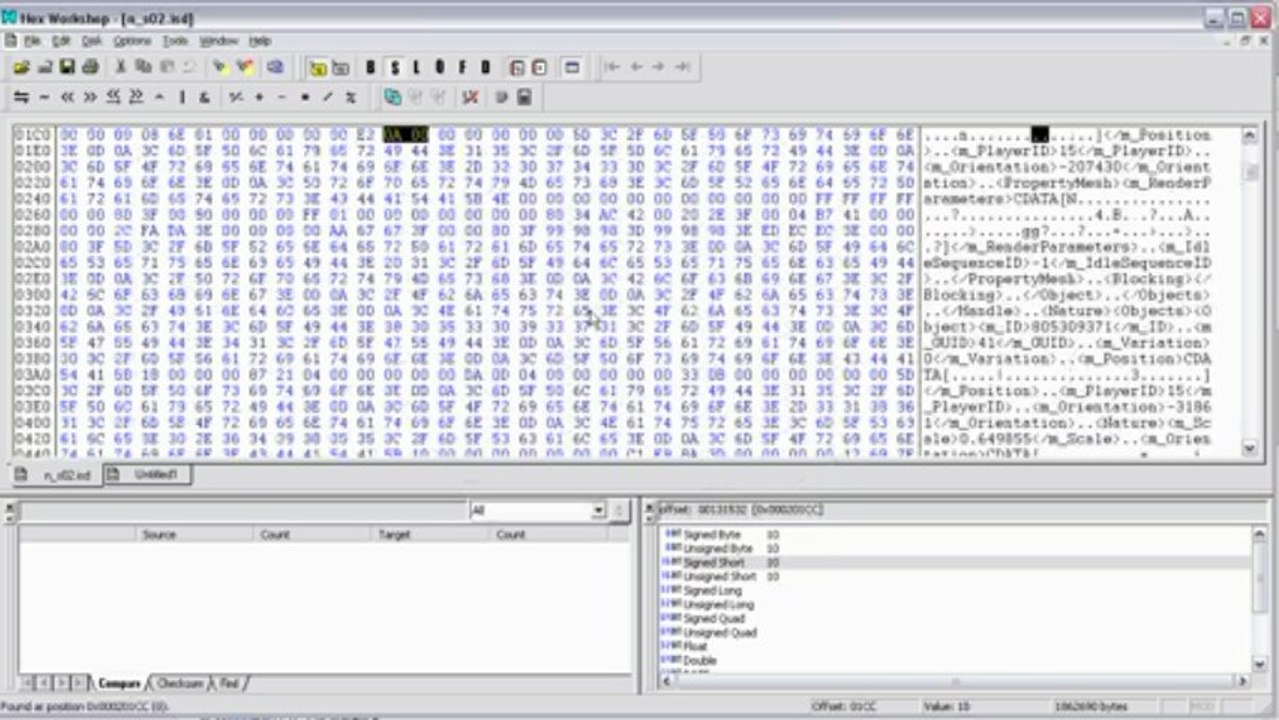Open the Tools menu
The height and width of the screenshot is (720, 1279).
click(176, 41)
